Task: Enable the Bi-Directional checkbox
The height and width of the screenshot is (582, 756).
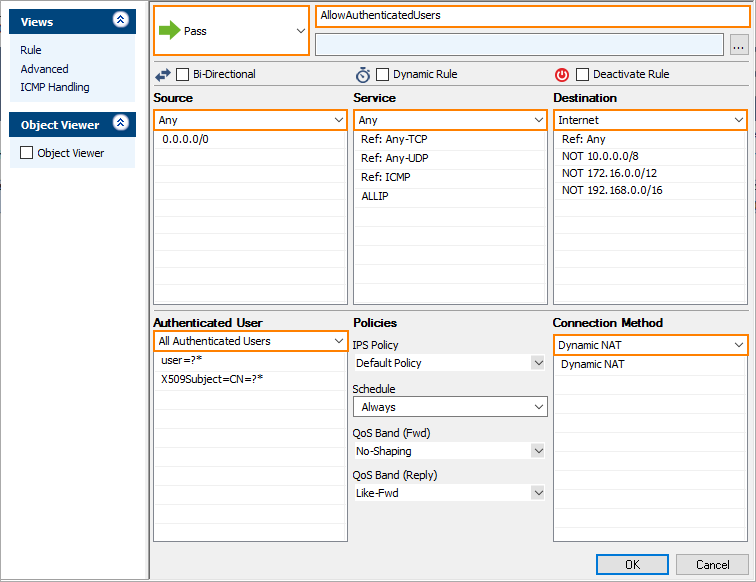Action: [x=182, y=74]
